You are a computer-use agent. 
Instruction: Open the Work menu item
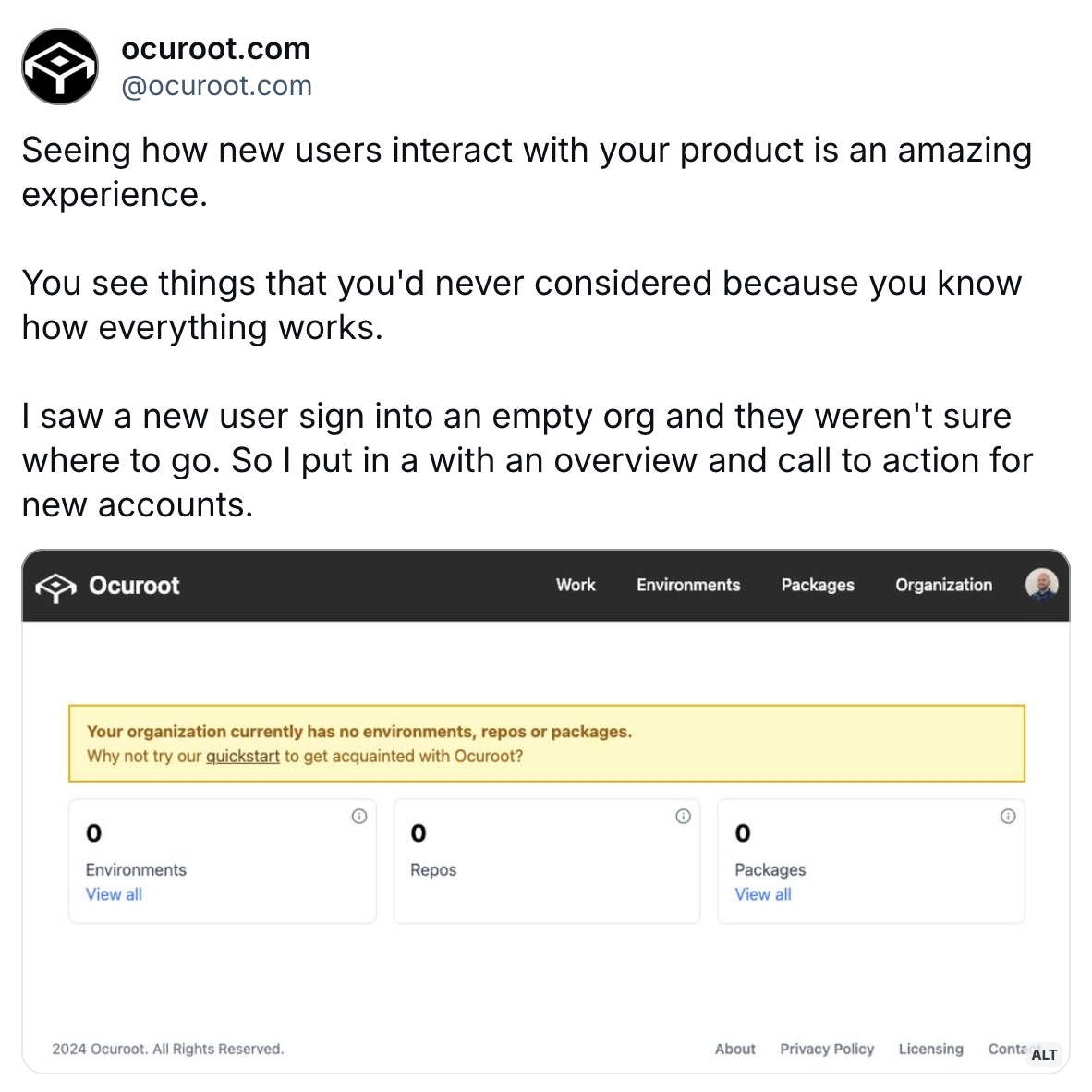[576, 585]
